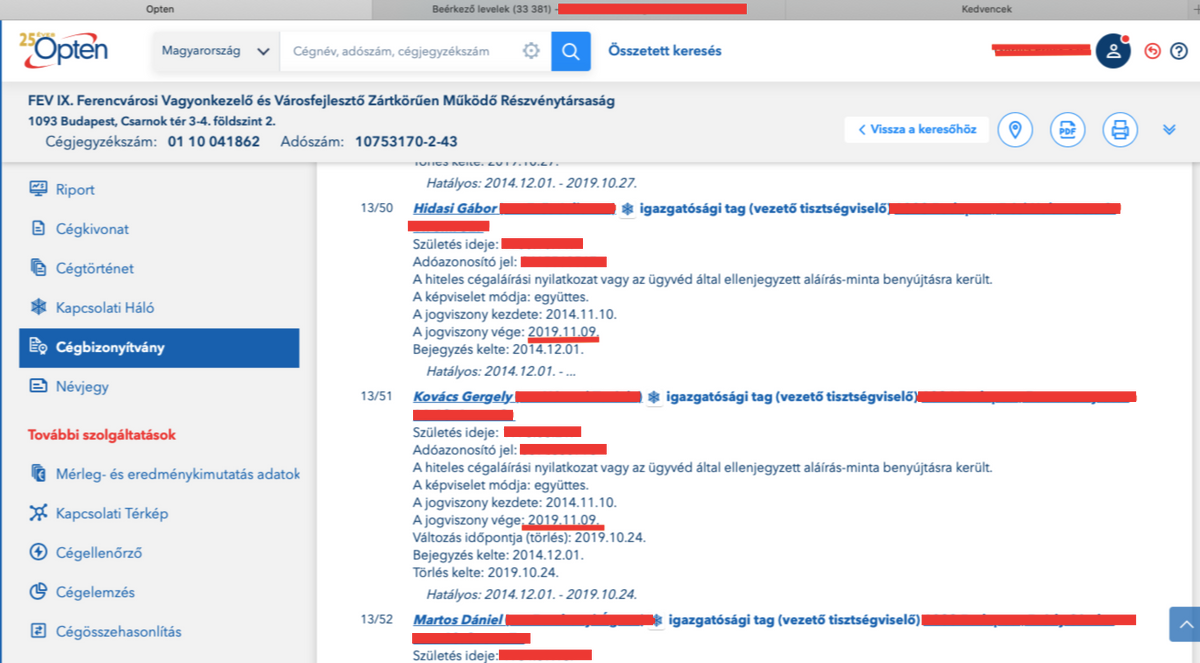
Task: Click the Opten logo
Action: click(63, 49)
